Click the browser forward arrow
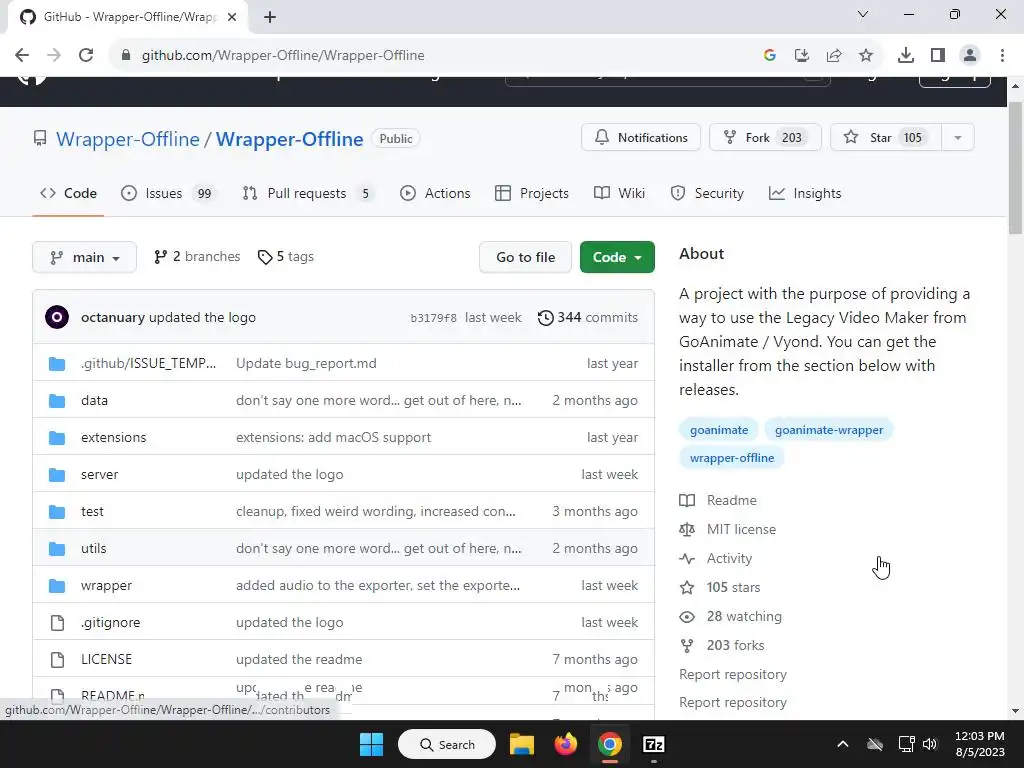This screenshot has width=1024, height=768. point(54,56)
